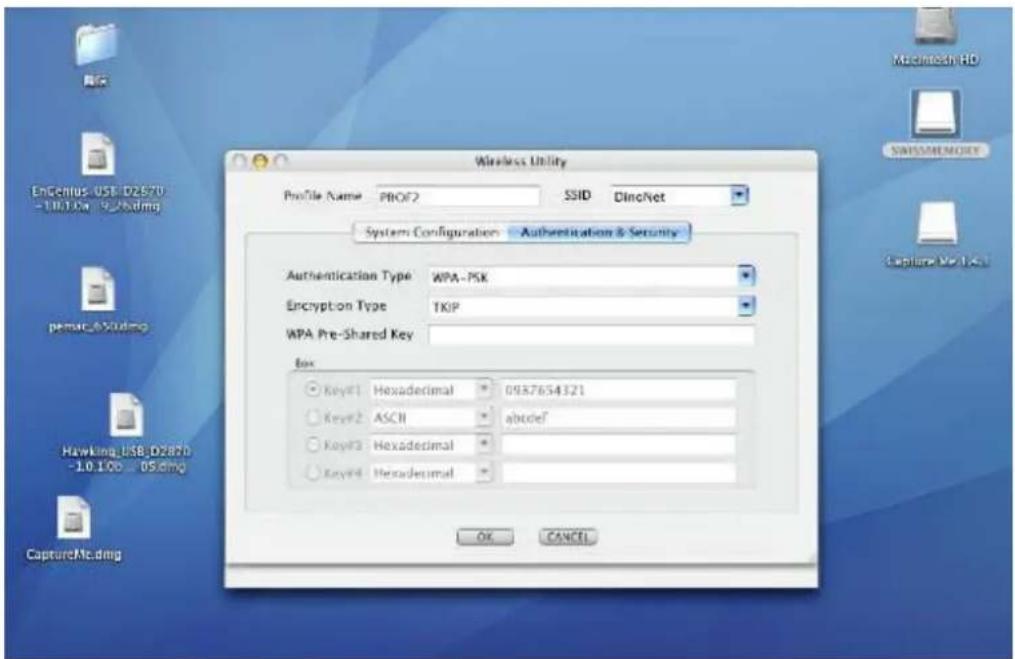The image size is (1015, 659).
Task: Select Capture Me mounted volume icon
Action: coord(937,224)
